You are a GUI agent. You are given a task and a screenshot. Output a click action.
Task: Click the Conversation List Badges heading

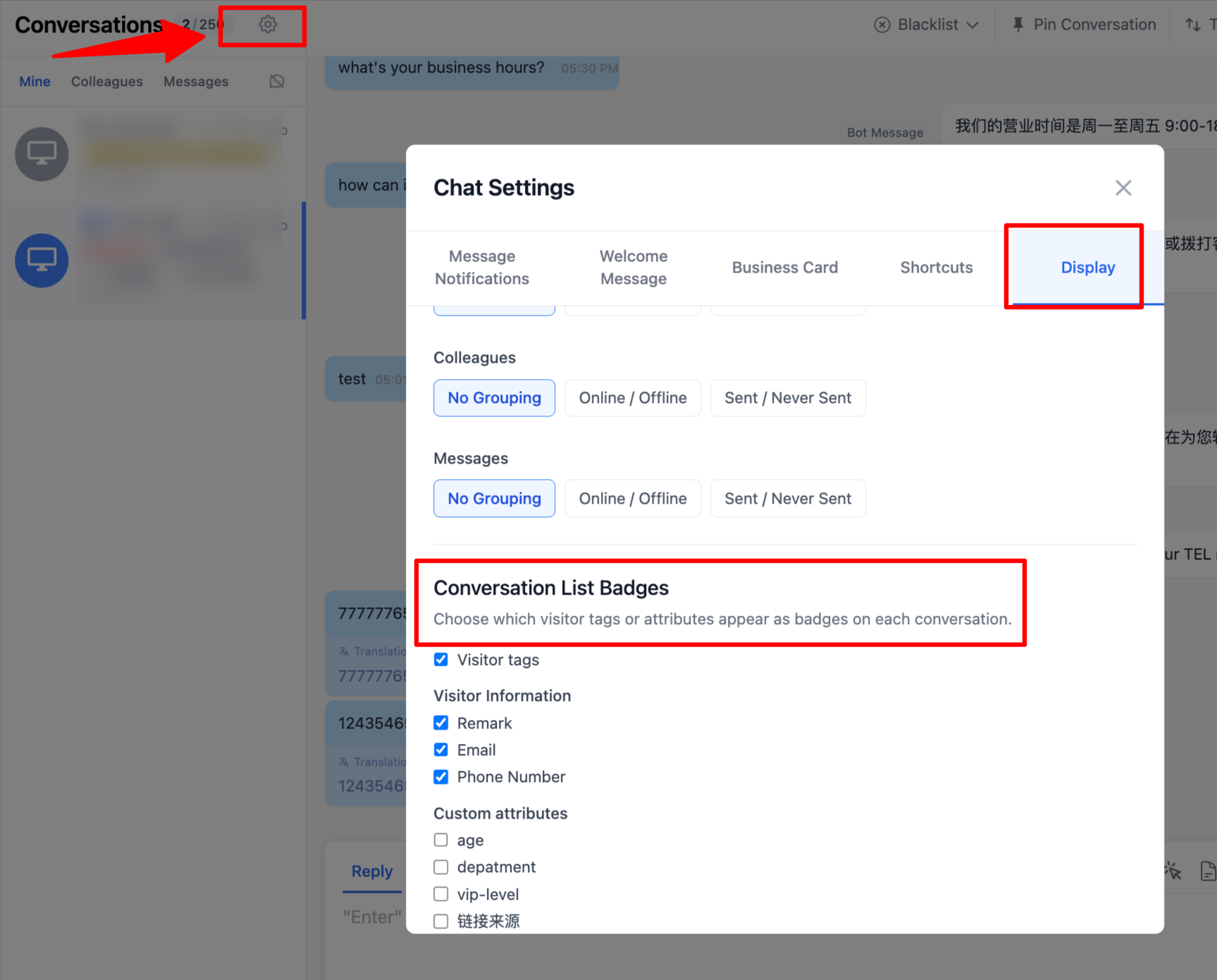[x=551, y=588]
